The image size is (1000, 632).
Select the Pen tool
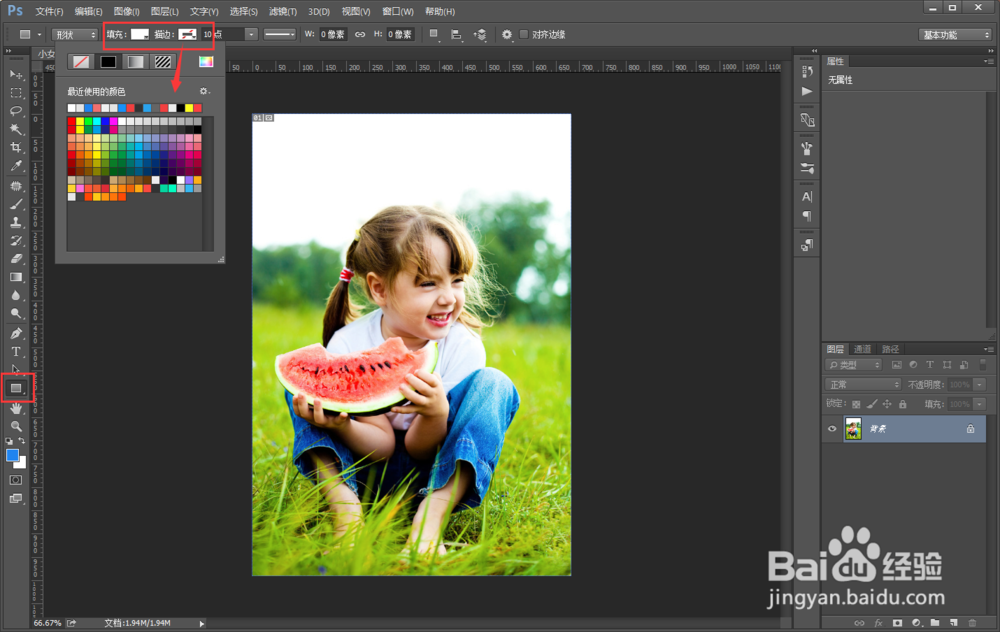16,334
